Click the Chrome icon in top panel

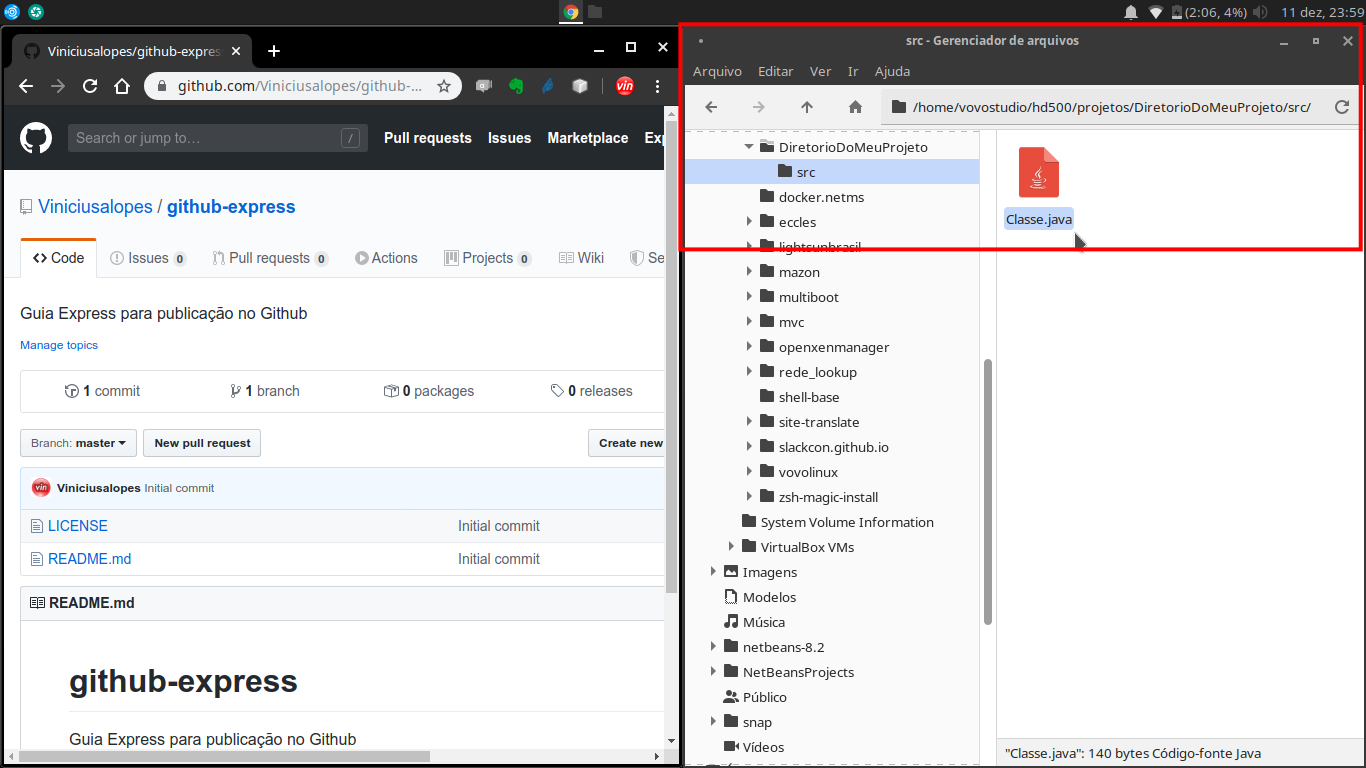571,12
